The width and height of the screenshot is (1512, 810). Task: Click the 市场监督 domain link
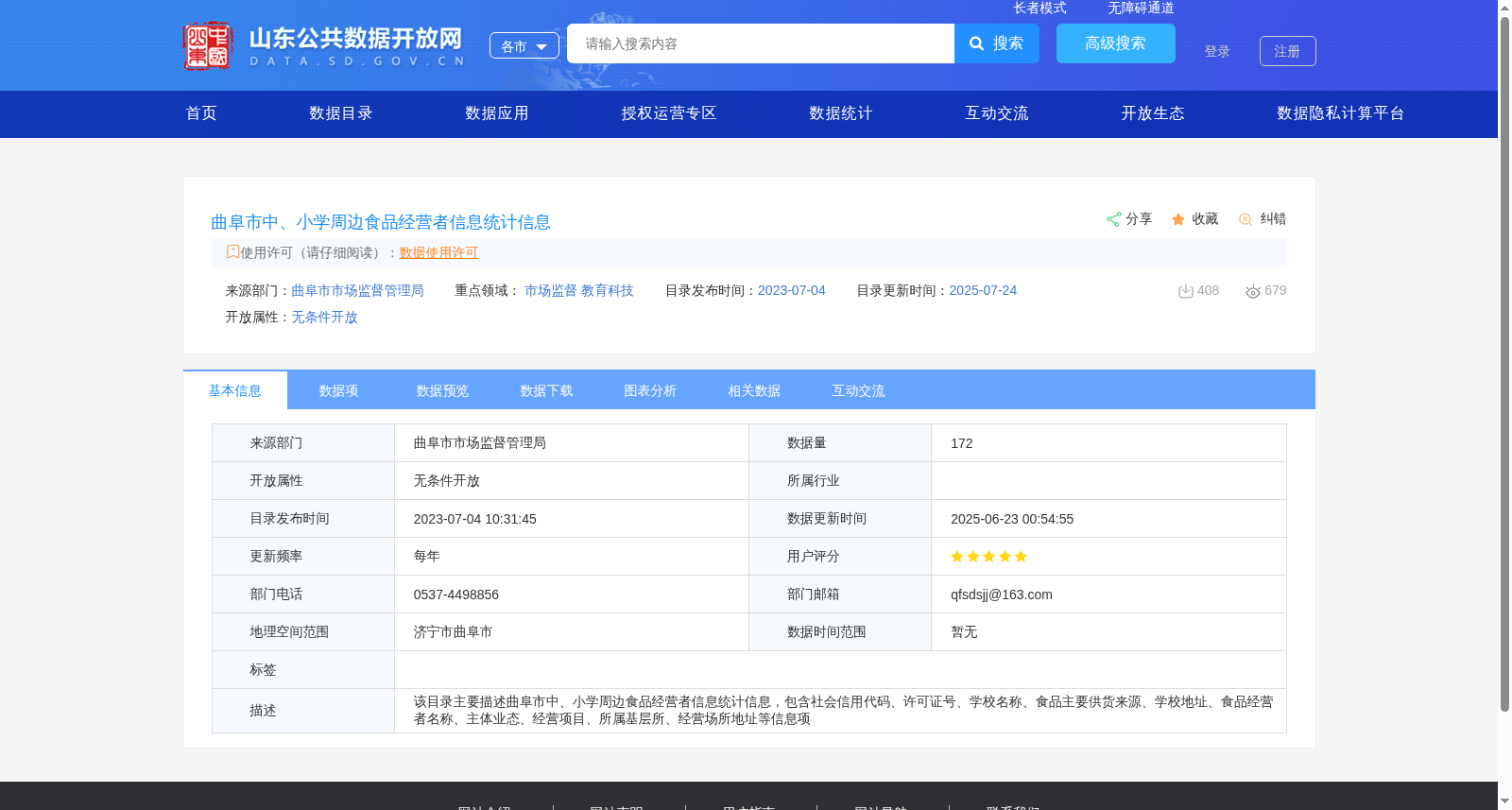tap(551, 290)
